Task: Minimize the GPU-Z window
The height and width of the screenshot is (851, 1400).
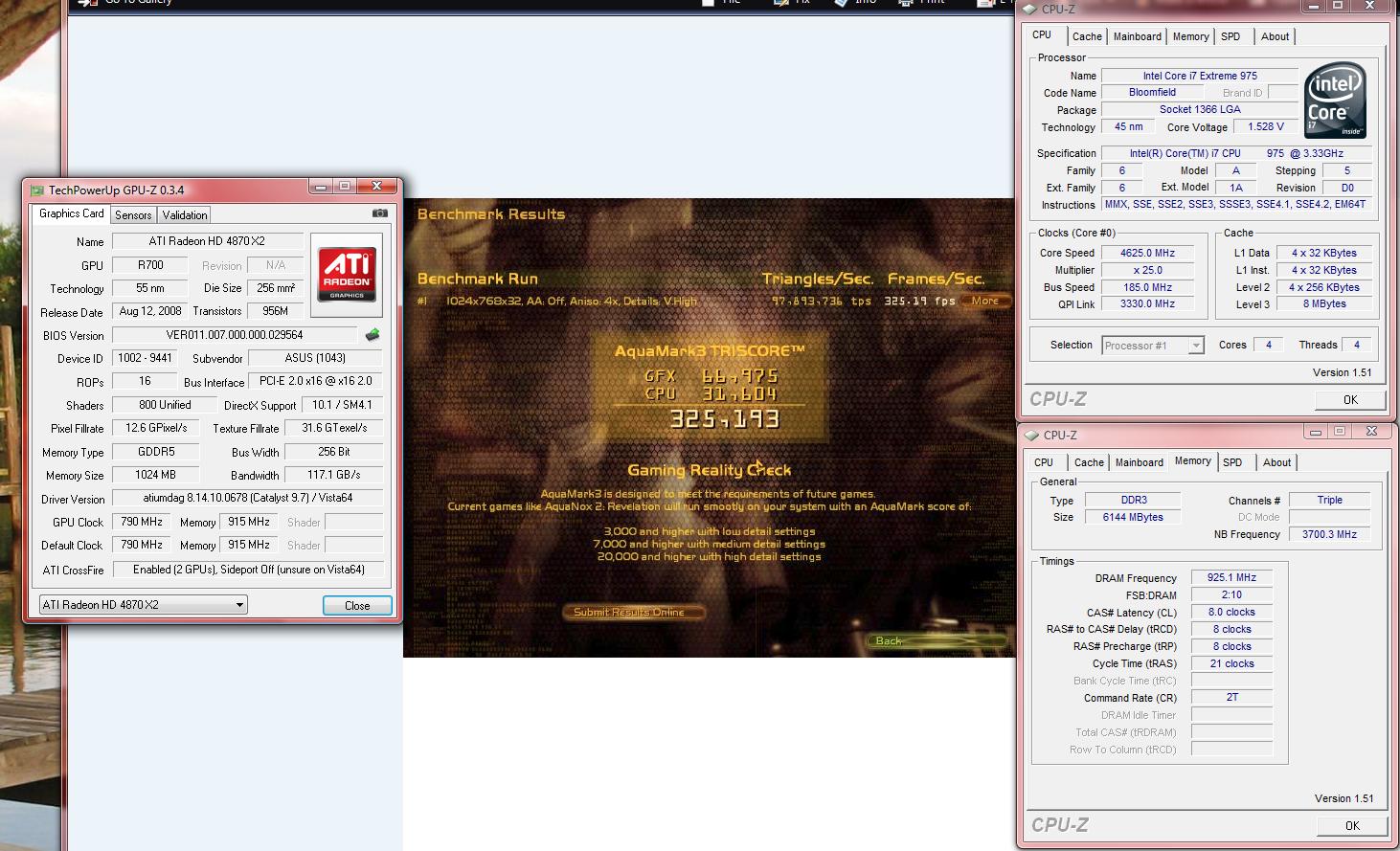Action: coord(322,187)
